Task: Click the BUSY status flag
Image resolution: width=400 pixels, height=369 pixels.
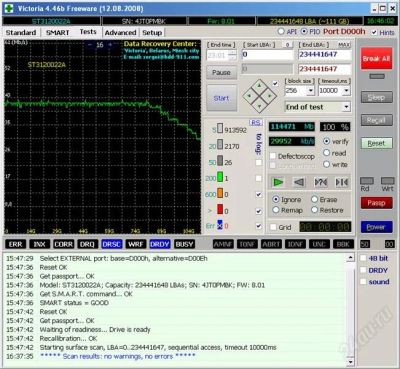Action: coord(184,244)
